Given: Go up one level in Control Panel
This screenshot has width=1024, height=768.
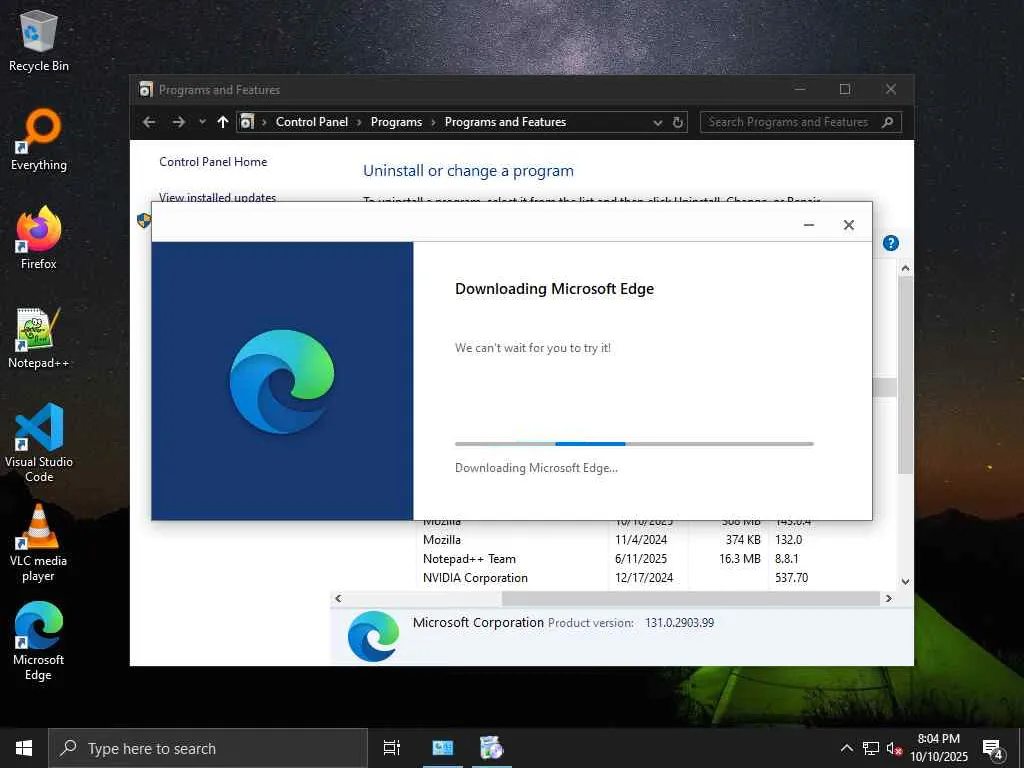Looking at the screenshot, I should [223, 122].
